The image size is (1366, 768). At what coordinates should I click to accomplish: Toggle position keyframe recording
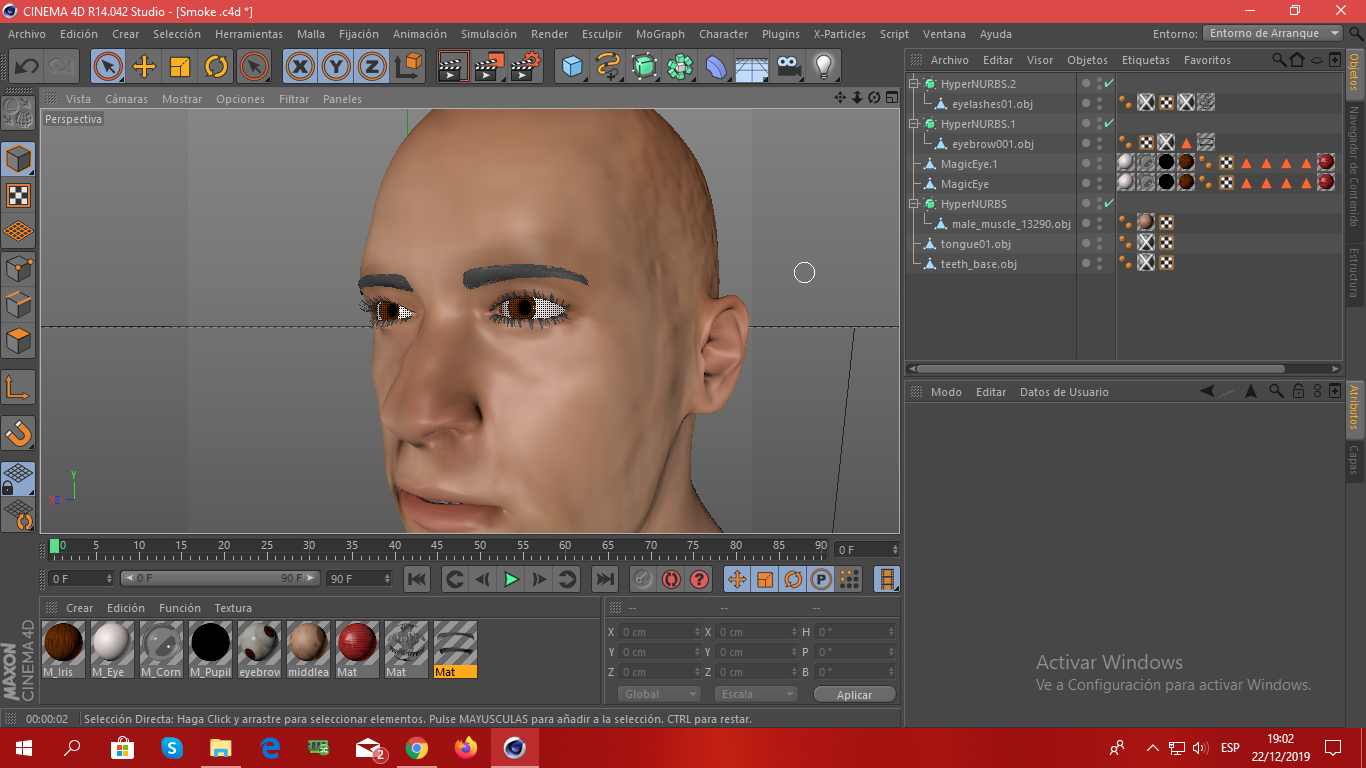(x=737, y=579)
